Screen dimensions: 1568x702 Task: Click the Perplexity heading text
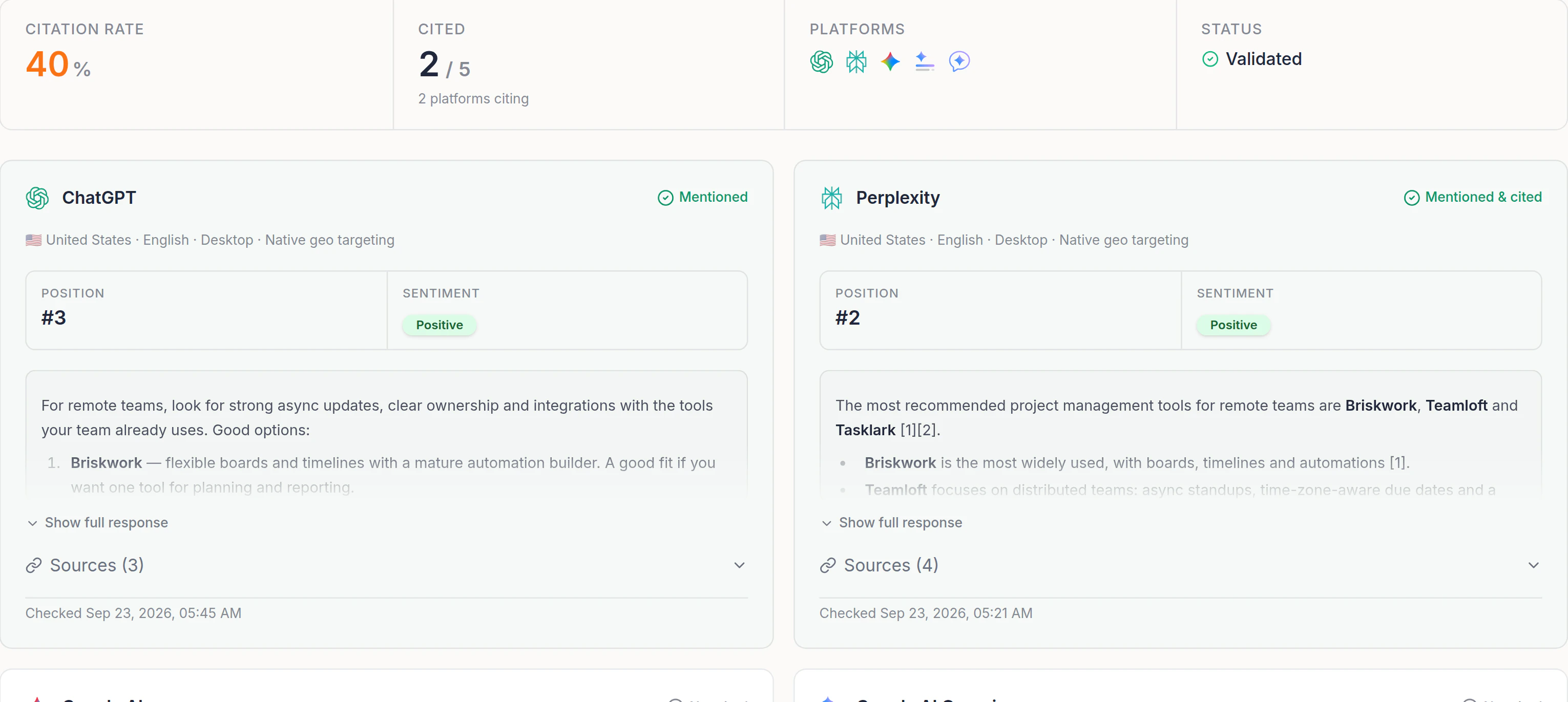pos(898,198)
